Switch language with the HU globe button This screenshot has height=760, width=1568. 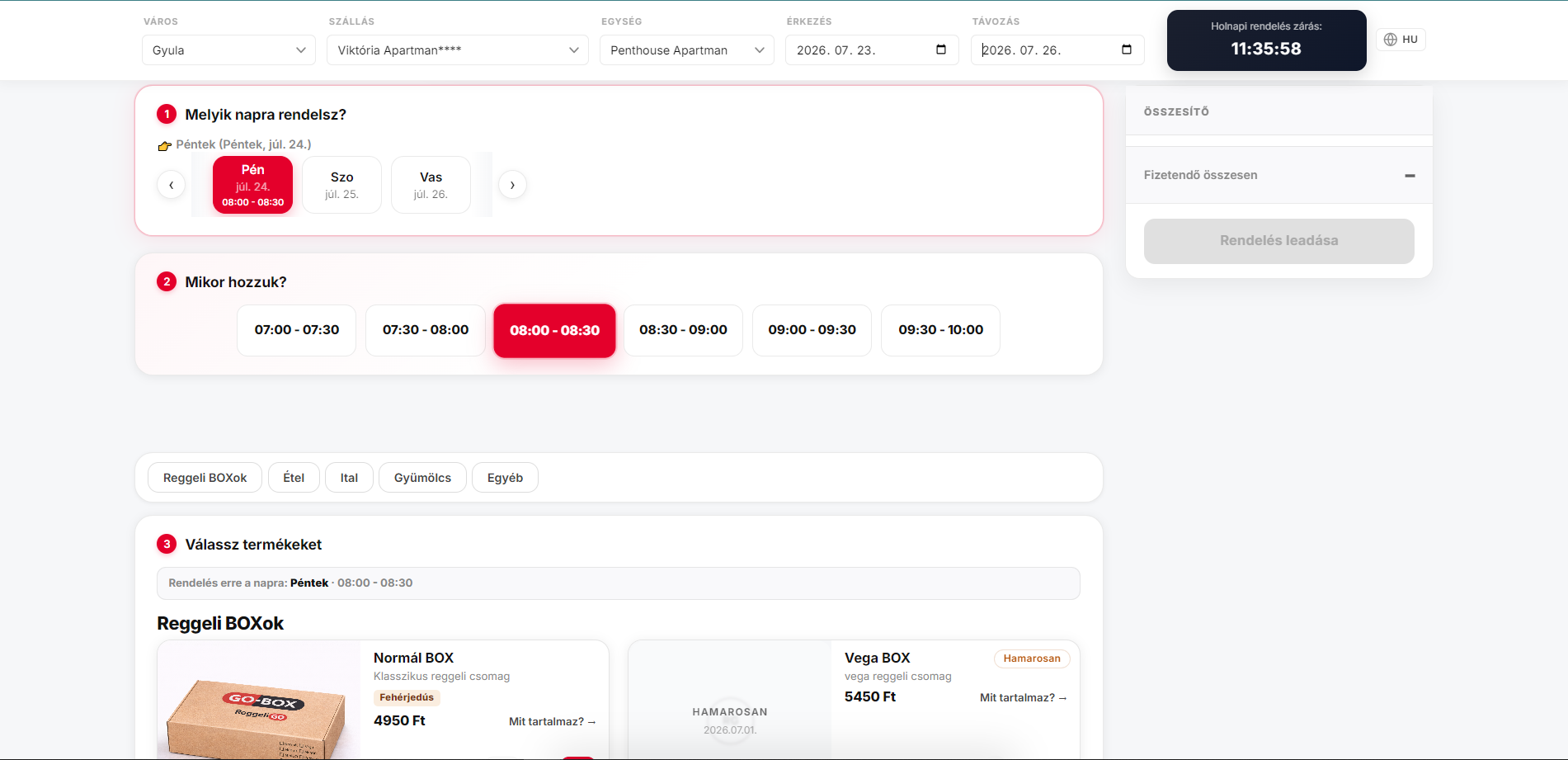[1401, 40]
